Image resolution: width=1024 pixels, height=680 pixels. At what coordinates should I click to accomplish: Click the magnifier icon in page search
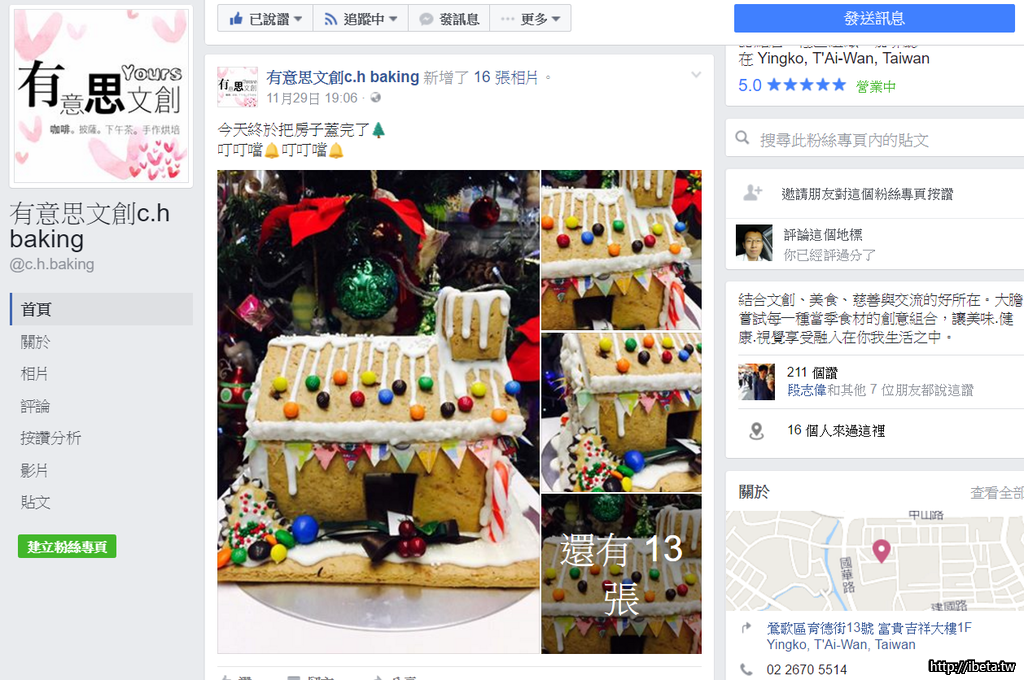[x=742, y=138]
